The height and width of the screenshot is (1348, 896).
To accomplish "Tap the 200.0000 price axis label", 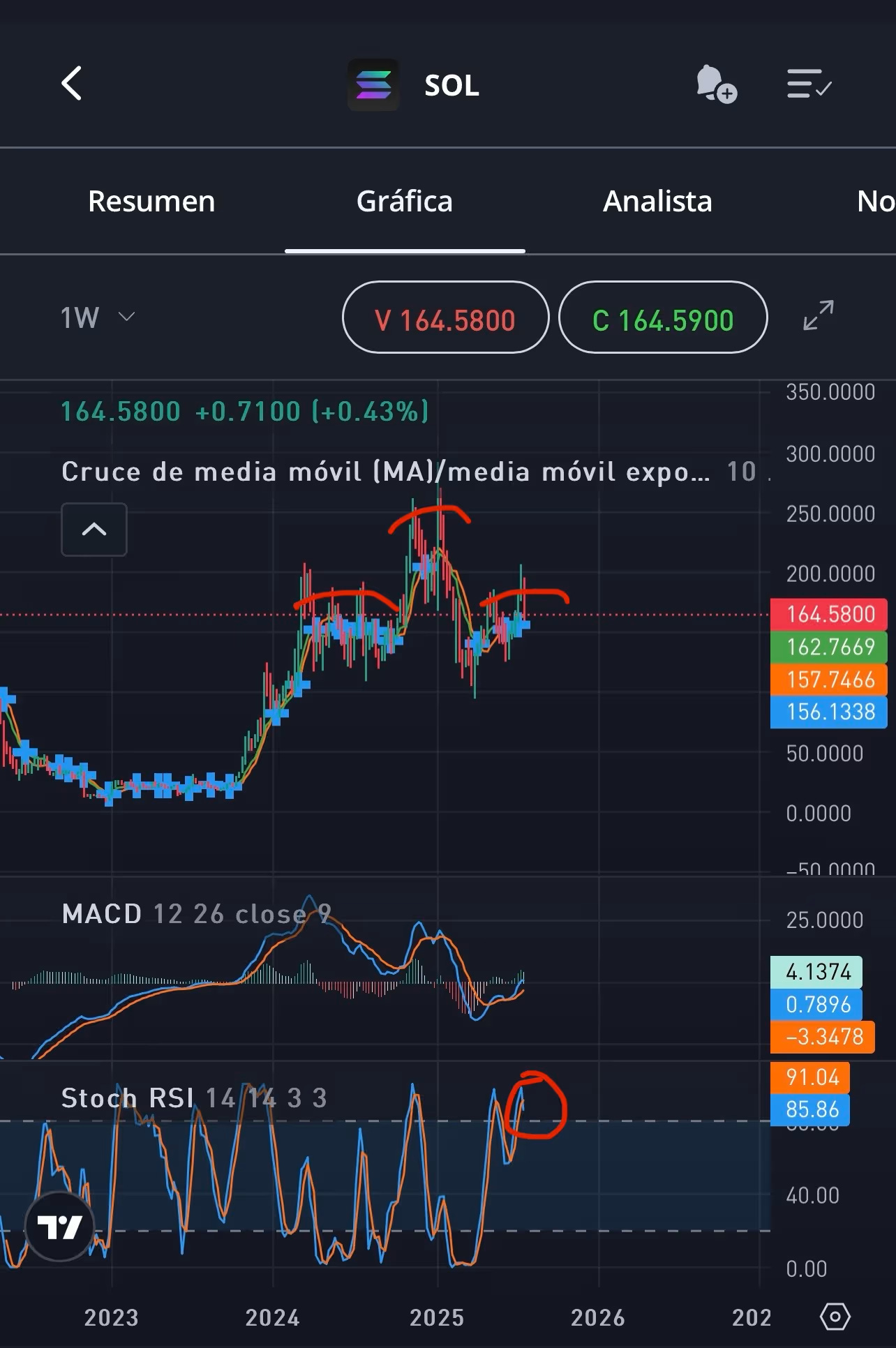I will 830,574.
